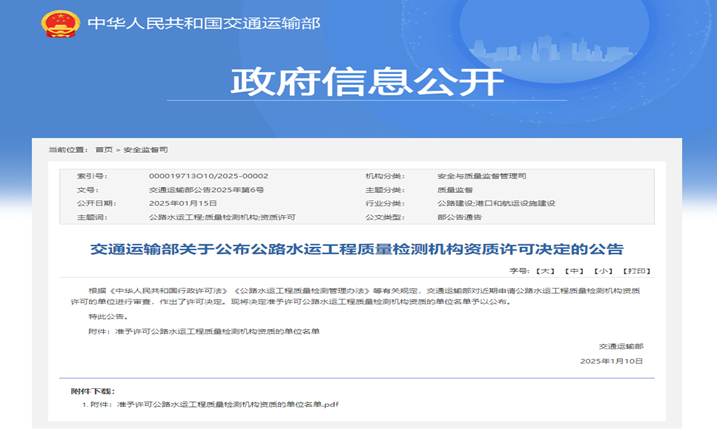Select industry value 公路建设;港口和航运设施建设

(x=496, y=203)
